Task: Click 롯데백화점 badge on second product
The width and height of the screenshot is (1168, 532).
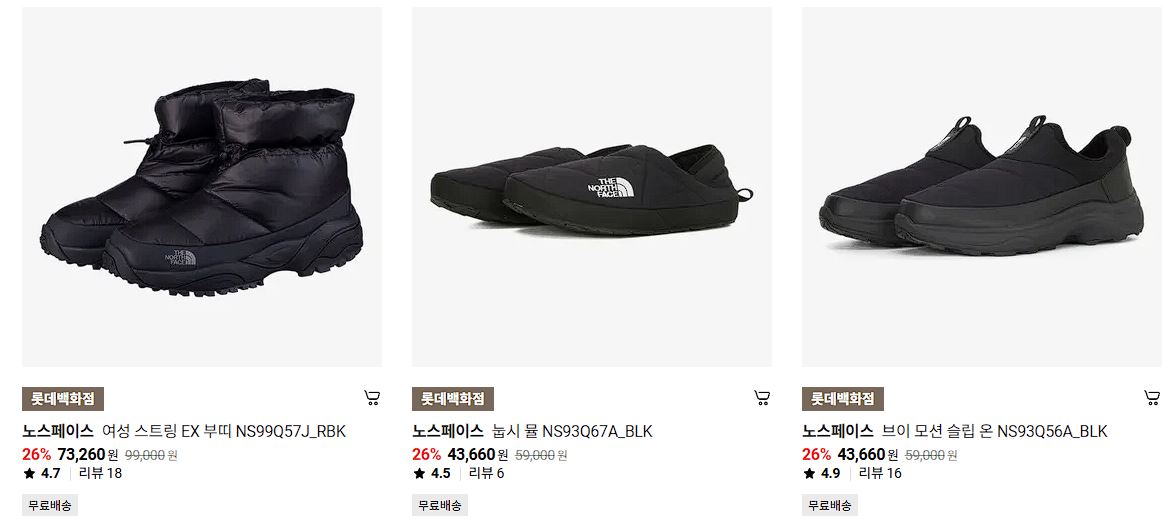Action: 453,399
